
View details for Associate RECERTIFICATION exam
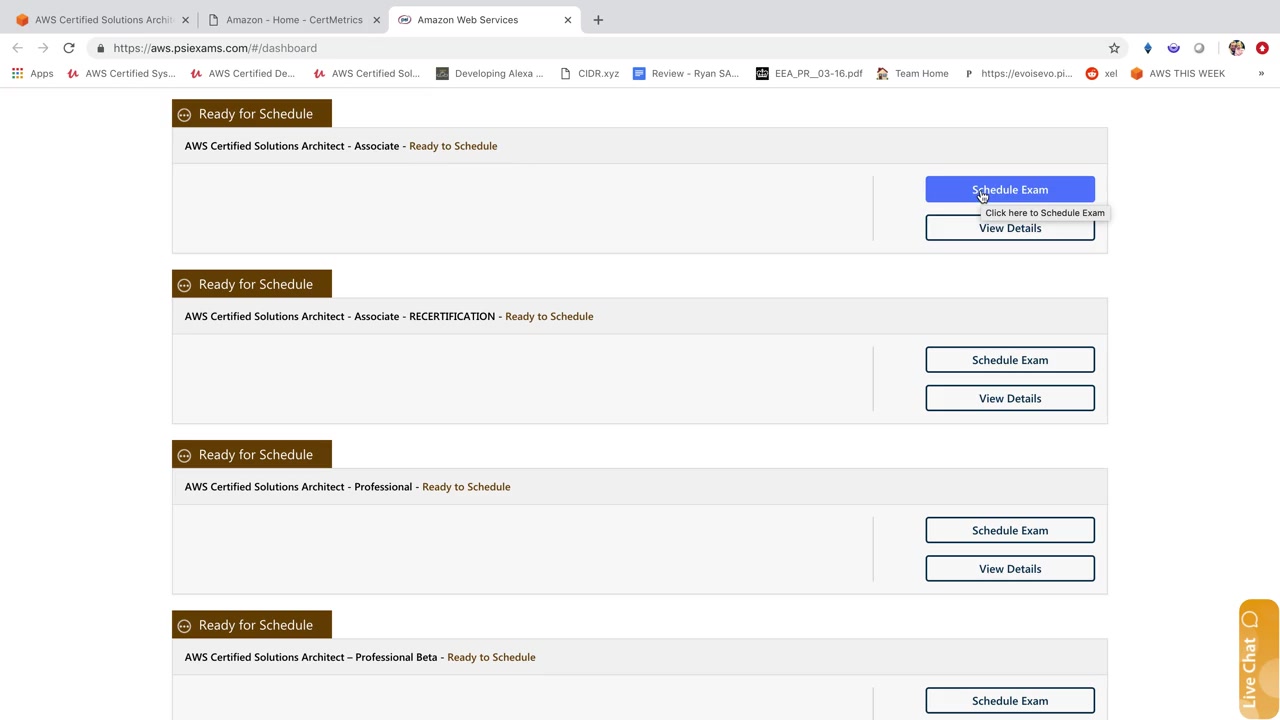[x=1010, y=398]
